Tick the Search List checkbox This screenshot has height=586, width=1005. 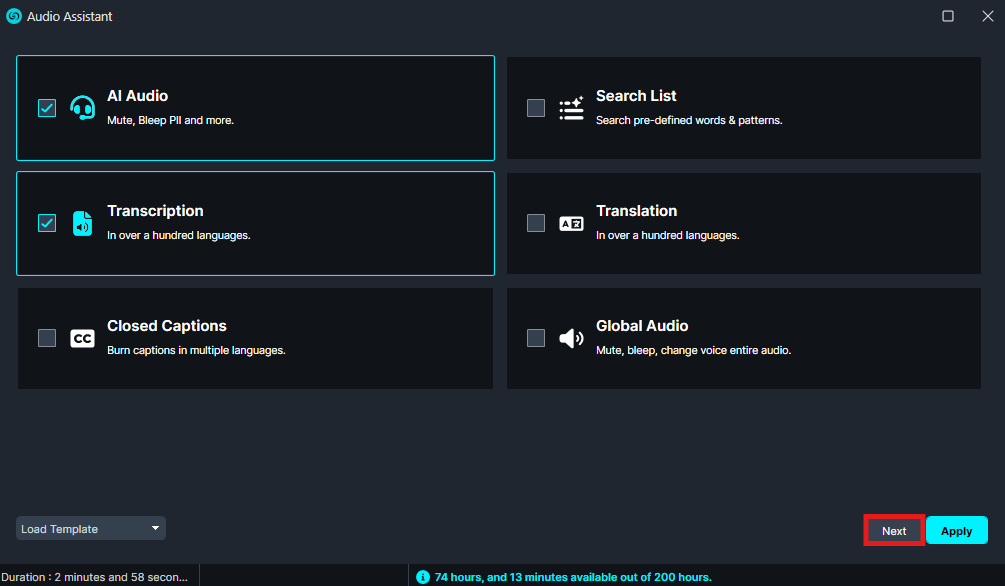[x=536, y=108]
